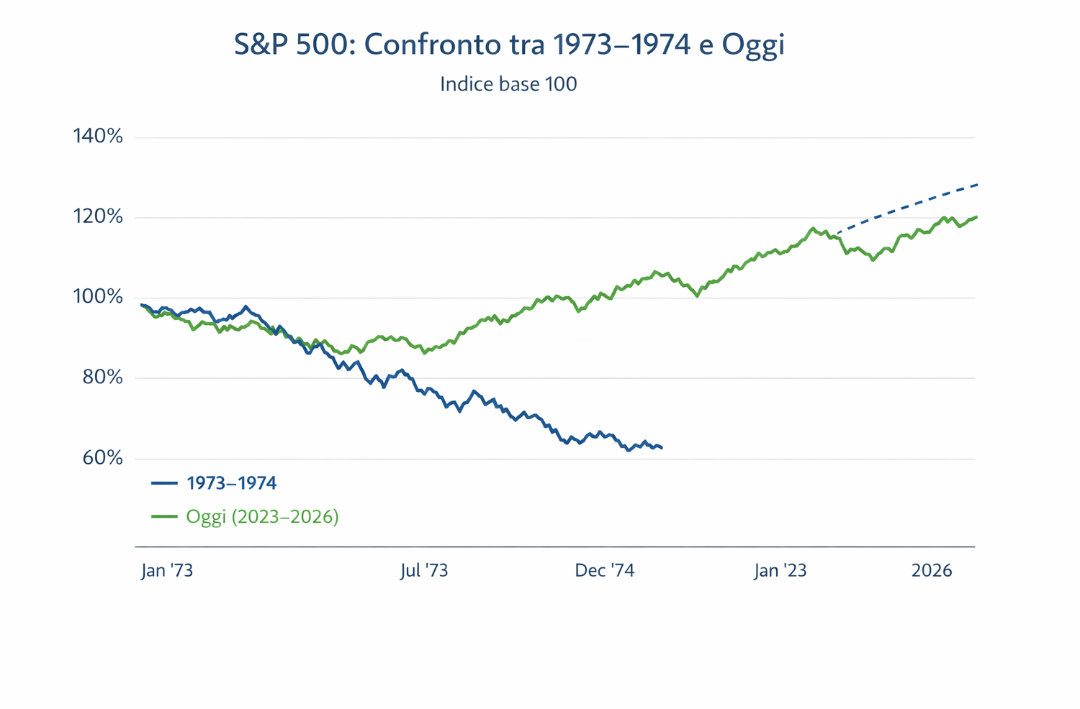The image size is (1080, 709).
Task: Click the 120% y-axis label
Action: [x=98, y=217]
